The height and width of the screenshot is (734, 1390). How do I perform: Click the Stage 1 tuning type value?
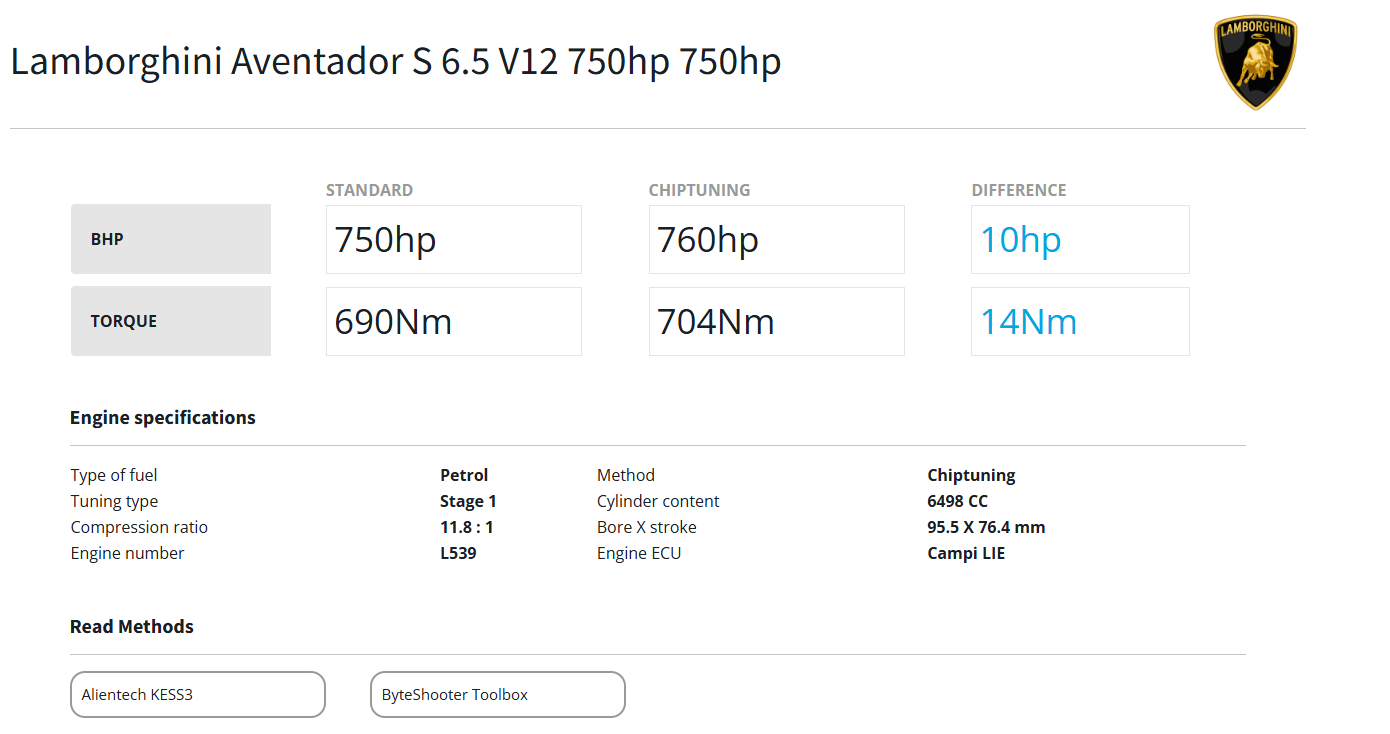click(x=468, y=501)
